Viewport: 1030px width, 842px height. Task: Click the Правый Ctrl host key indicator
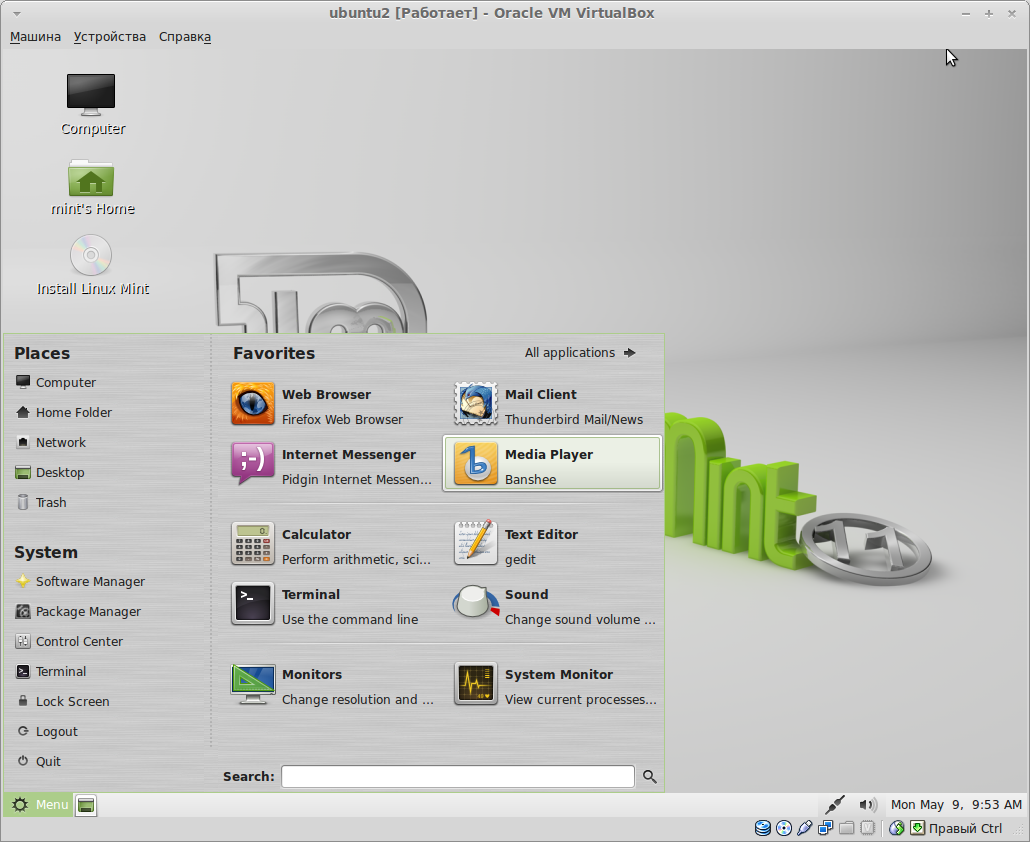click(x=966, y=828)
